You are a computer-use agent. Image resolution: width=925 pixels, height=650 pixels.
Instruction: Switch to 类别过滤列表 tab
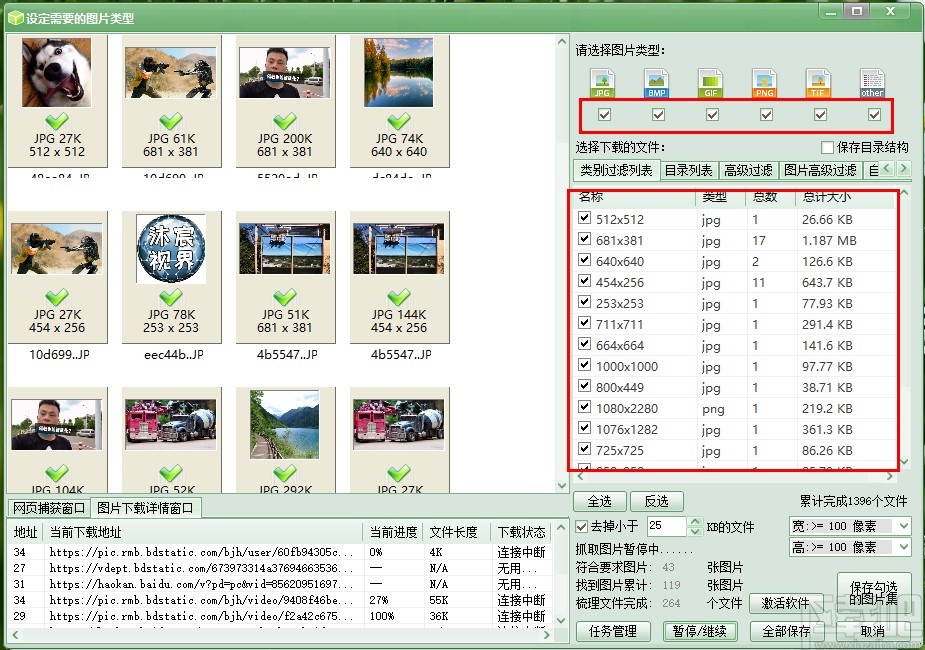616,170
